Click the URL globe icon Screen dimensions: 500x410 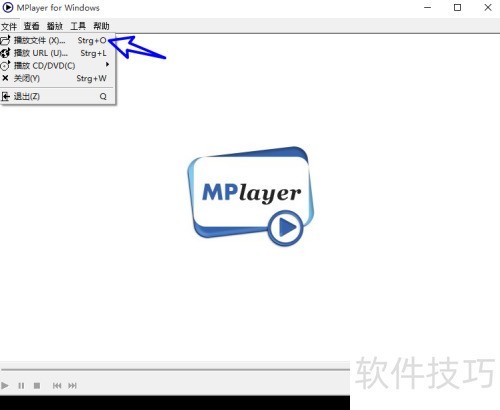click(x=6, y=53)
